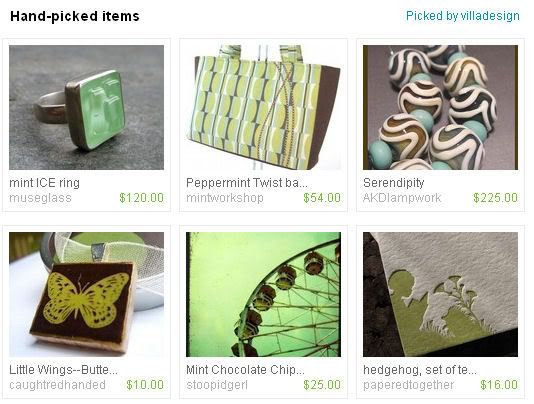
Task: Click the $225.00 price on Serendipity
Action: (x=496, y=198)
